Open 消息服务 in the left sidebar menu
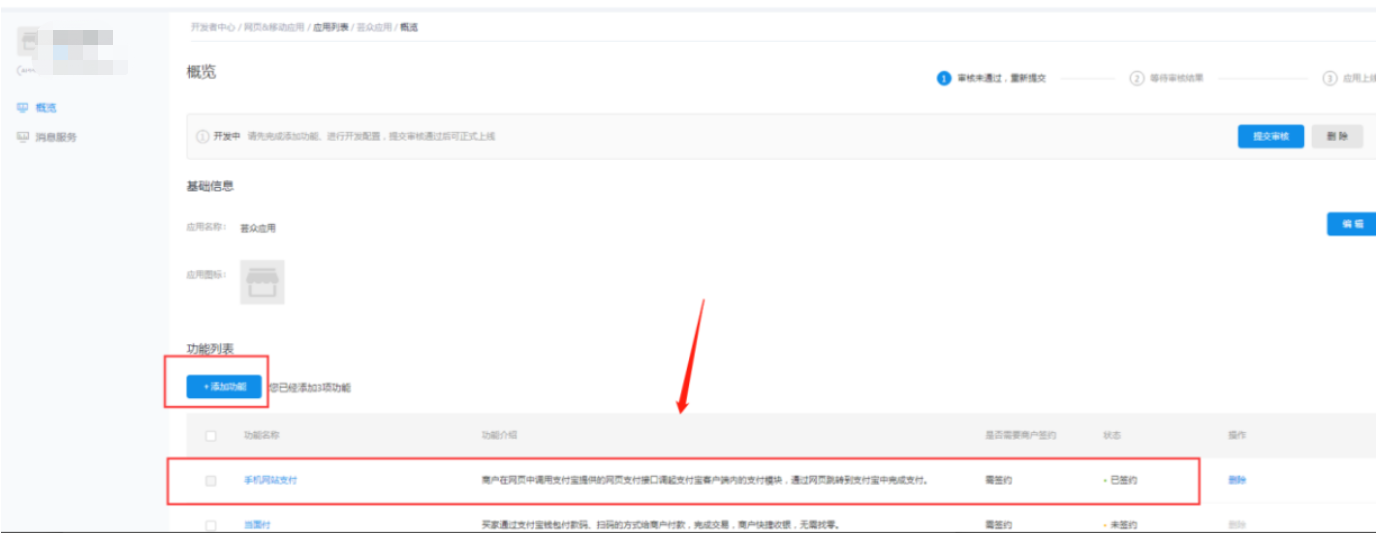The height and width of the screenshot is (533, 1378). 55,138
